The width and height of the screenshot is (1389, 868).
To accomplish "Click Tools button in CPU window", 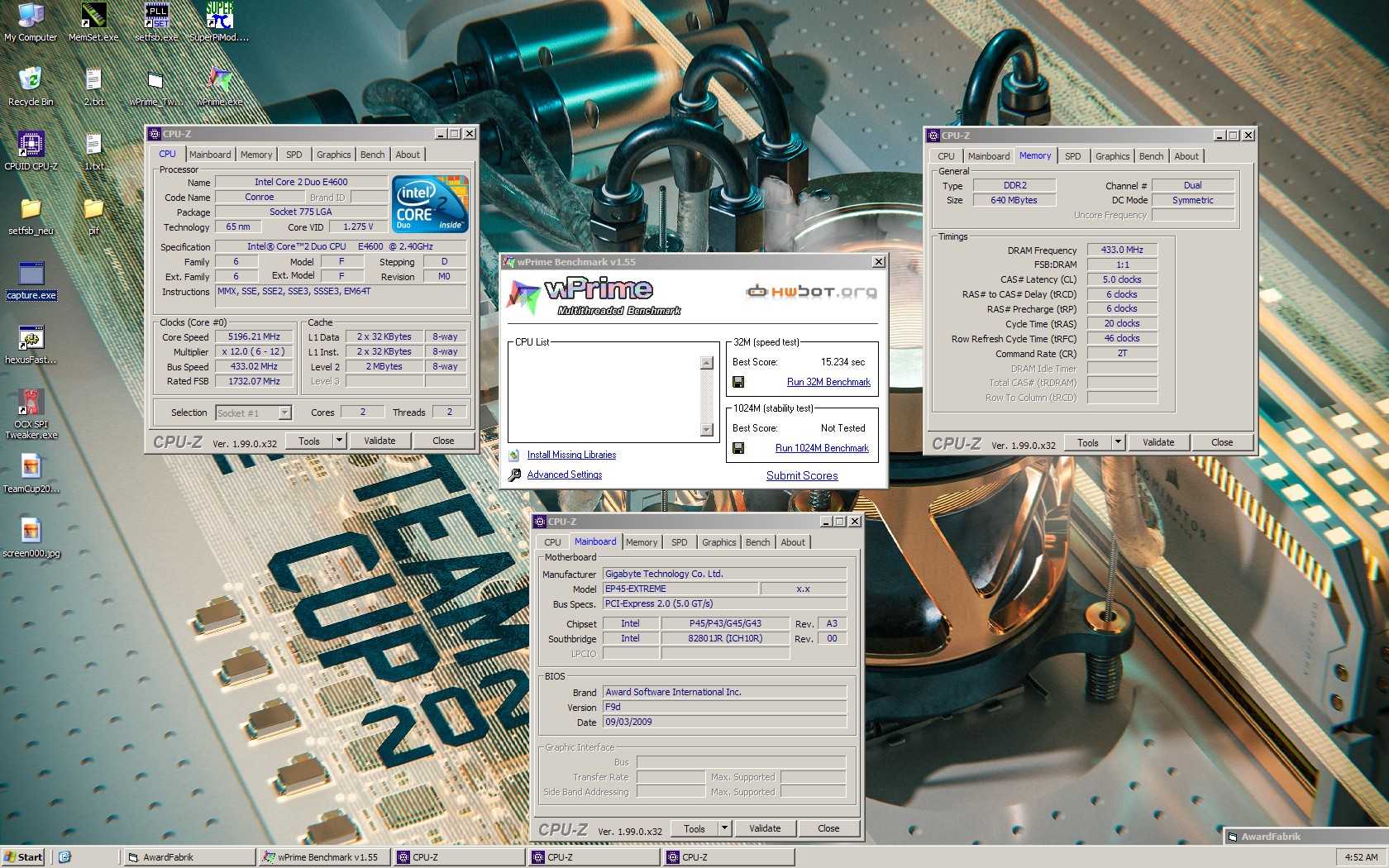I will click(309, 441).
